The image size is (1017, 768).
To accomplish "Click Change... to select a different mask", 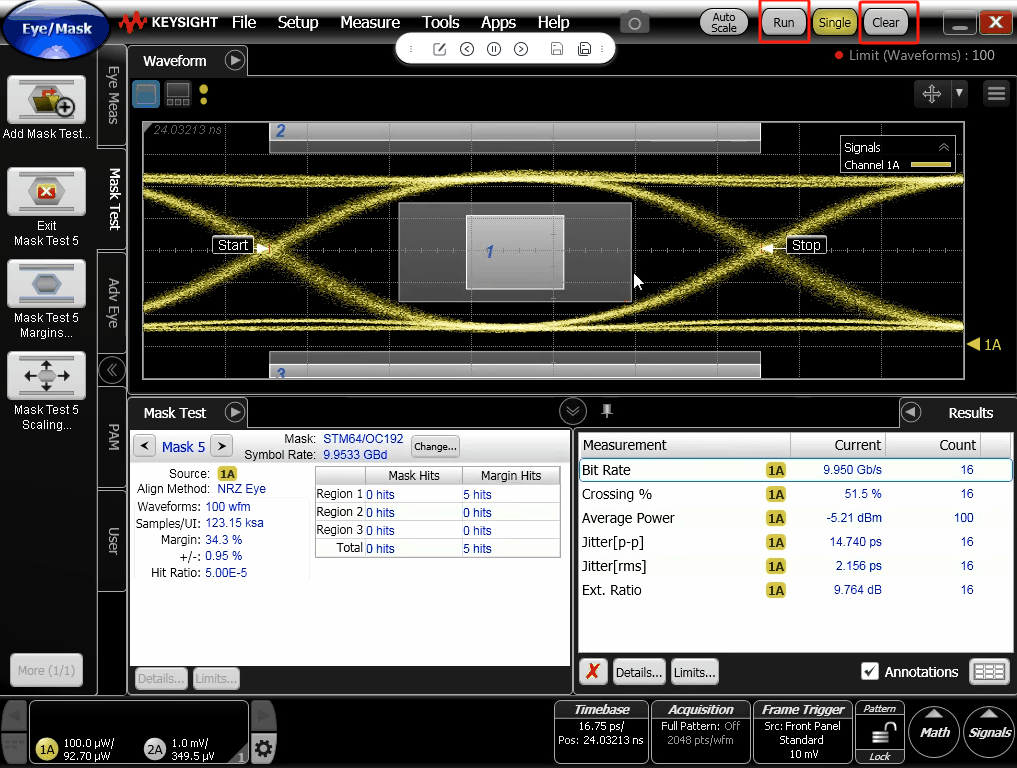I will (435, 446).
